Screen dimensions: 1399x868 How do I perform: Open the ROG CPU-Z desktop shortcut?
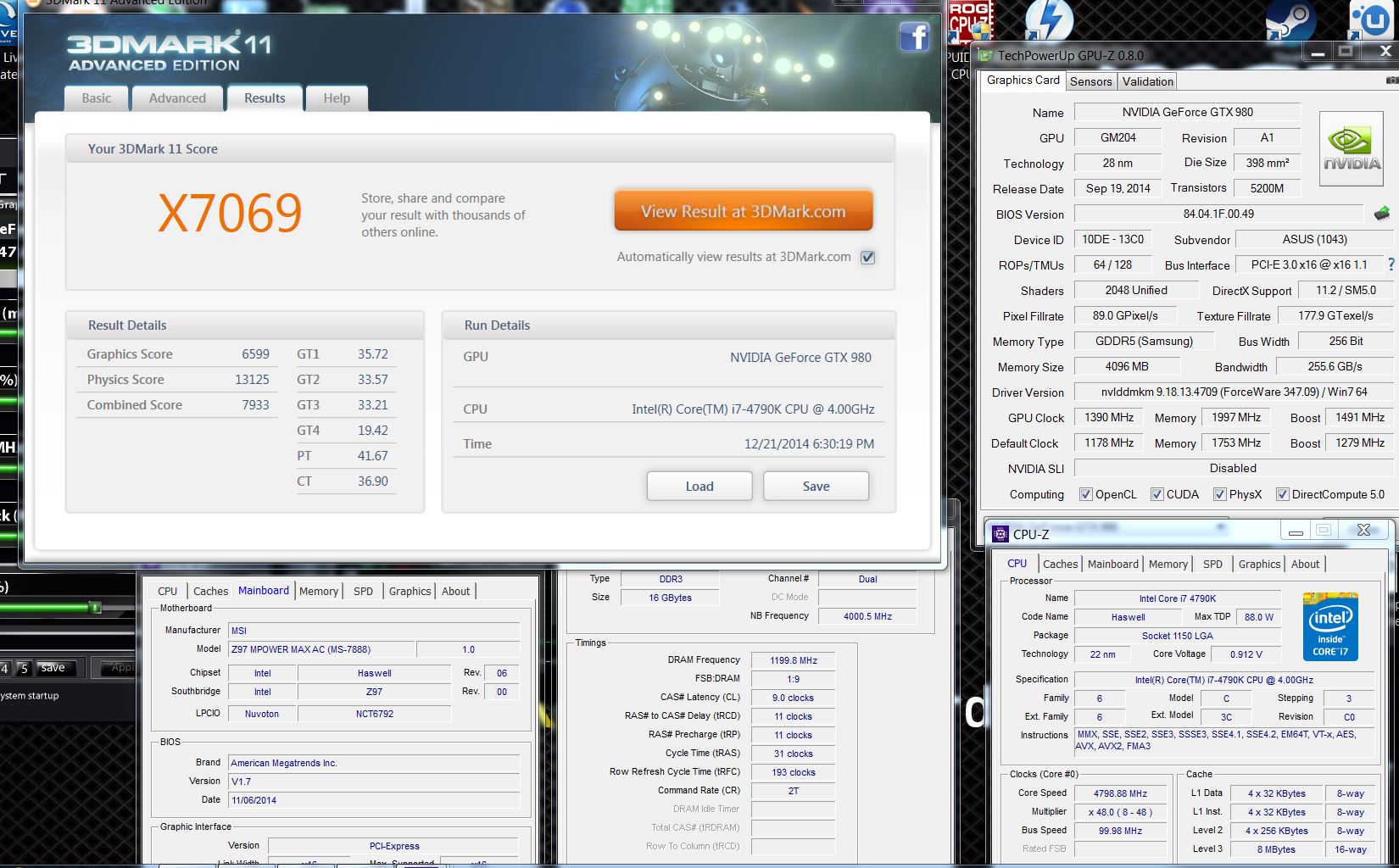(970, 21)
